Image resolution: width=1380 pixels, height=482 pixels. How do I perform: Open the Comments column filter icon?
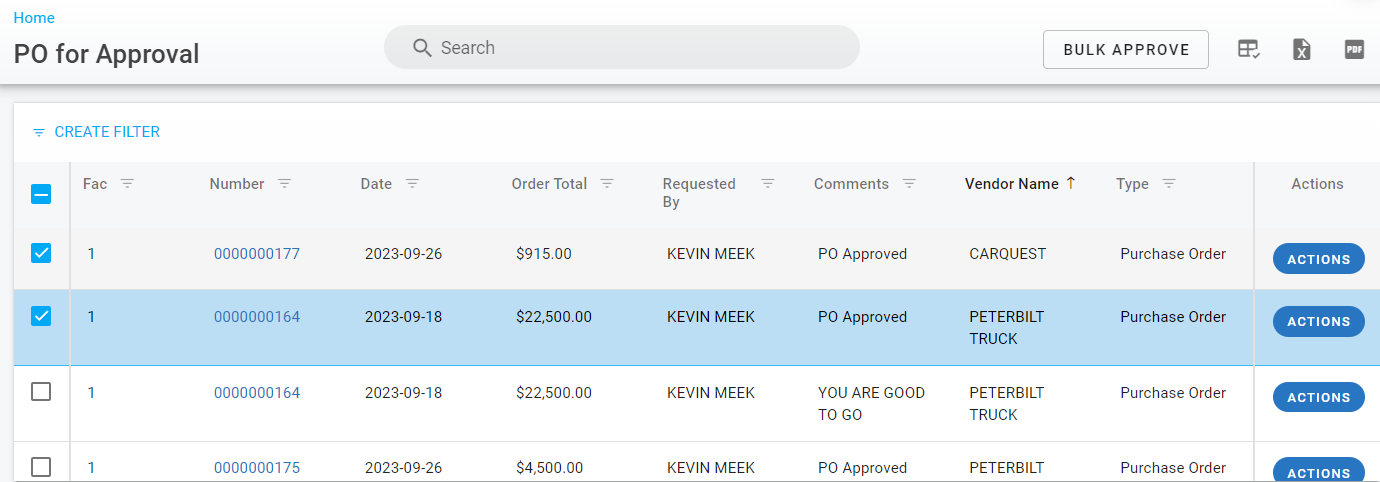pyautogui.click(x=909, y=184)
